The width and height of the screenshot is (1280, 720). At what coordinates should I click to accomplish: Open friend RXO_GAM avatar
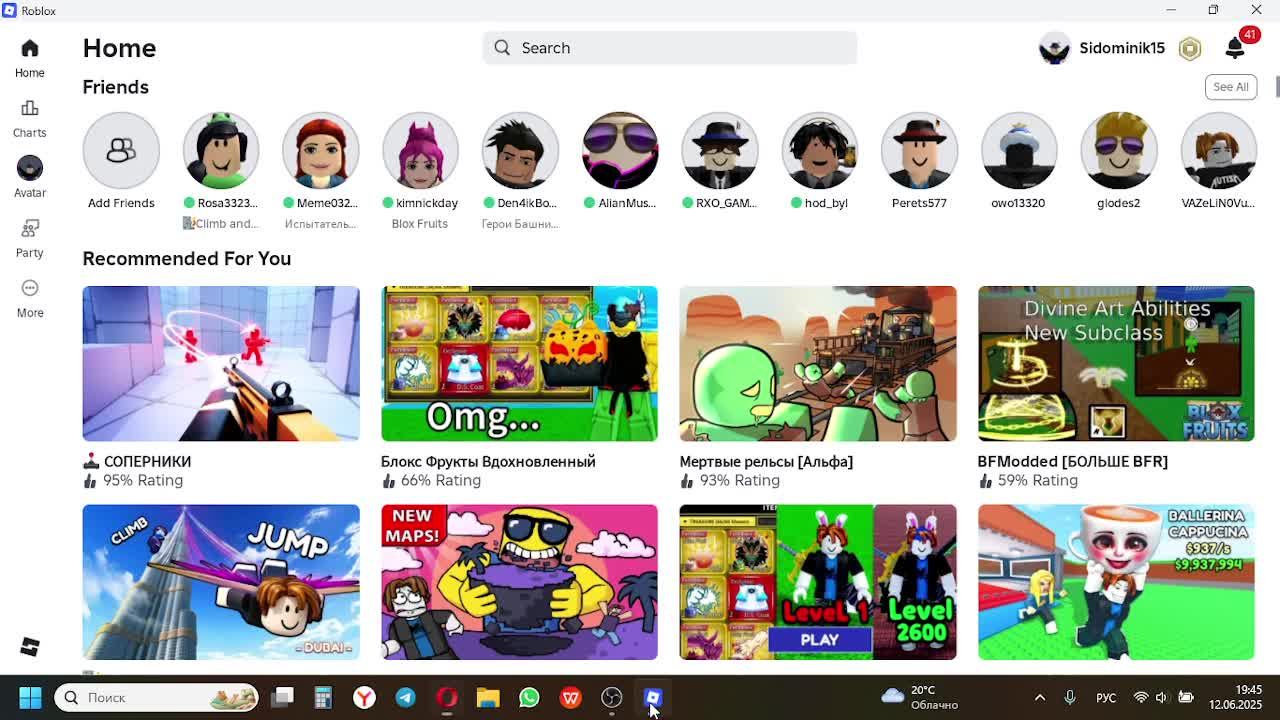tap(720, 150)
